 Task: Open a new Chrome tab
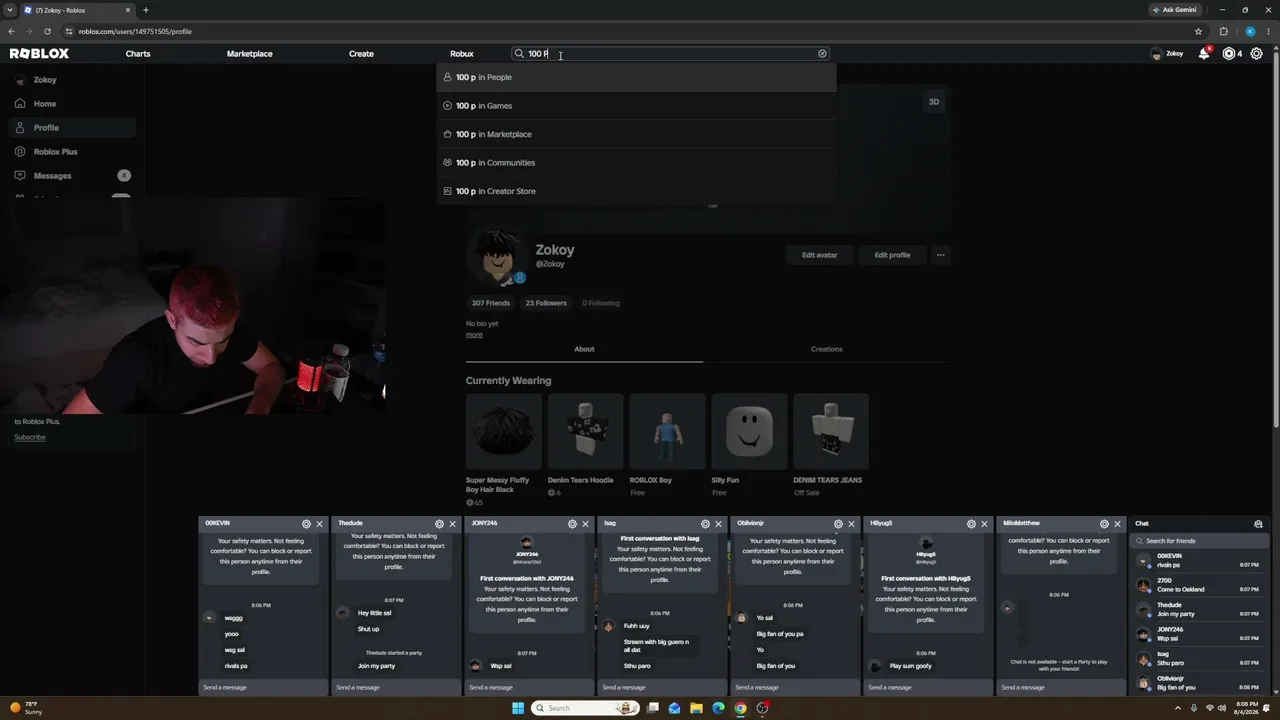146,10
